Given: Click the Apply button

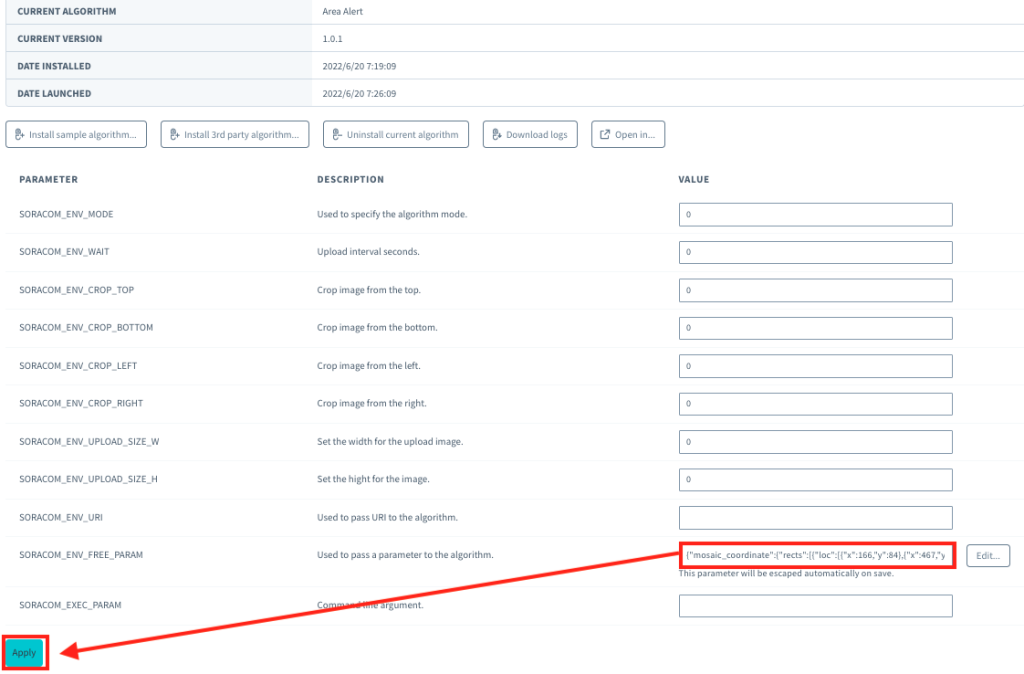Looking at the screenshot, I should click(24, 652).
